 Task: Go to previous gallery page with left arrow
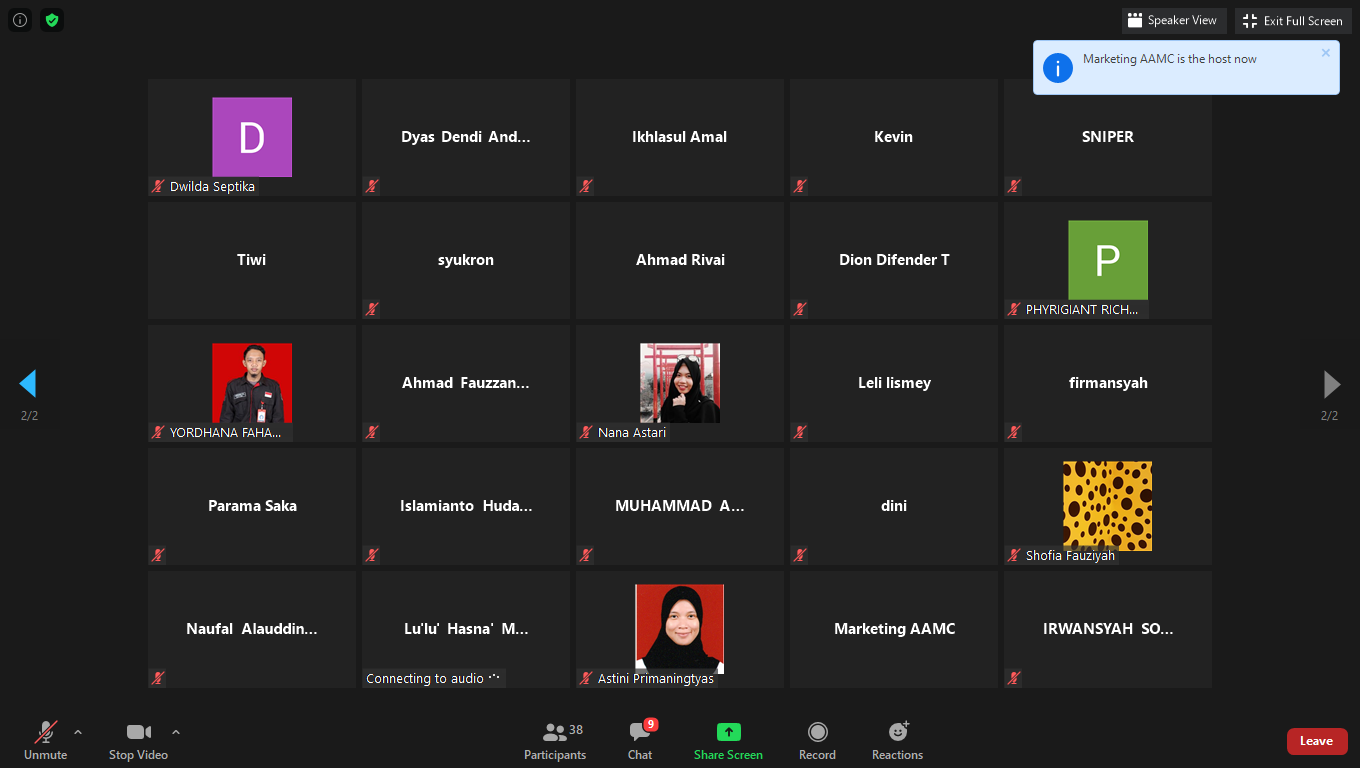pyautogui.click(x=28, y=384)
